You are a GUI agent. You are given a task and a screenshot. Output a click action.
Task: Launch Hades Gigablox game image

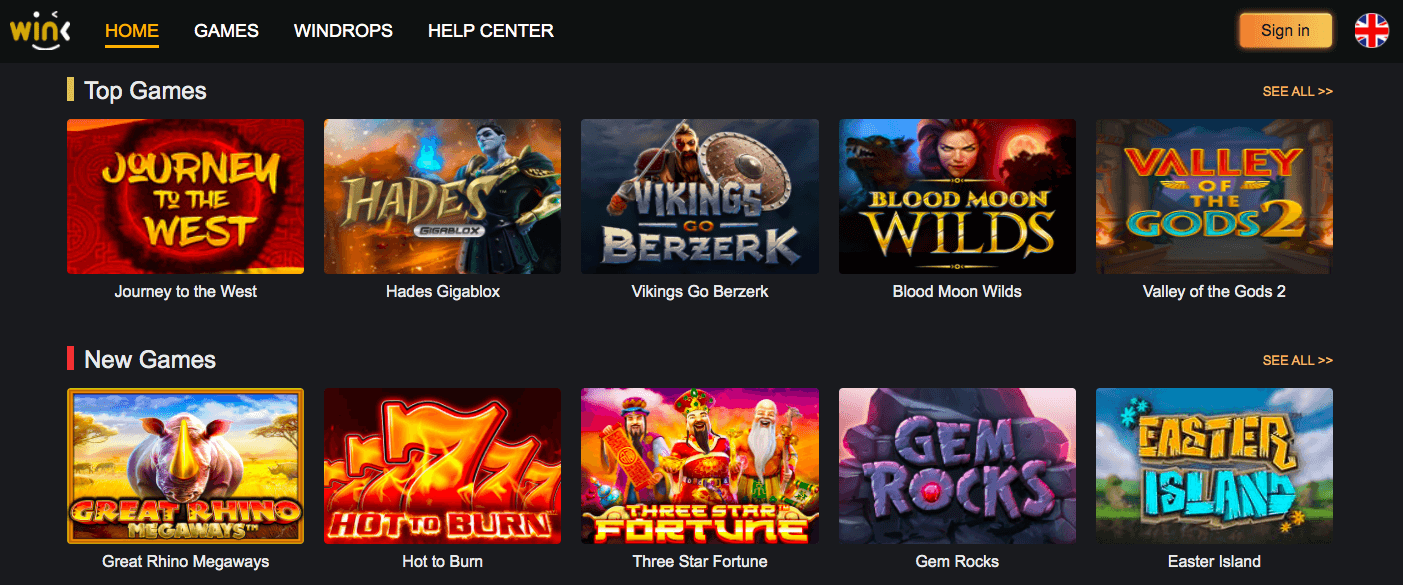pos(442,196)
